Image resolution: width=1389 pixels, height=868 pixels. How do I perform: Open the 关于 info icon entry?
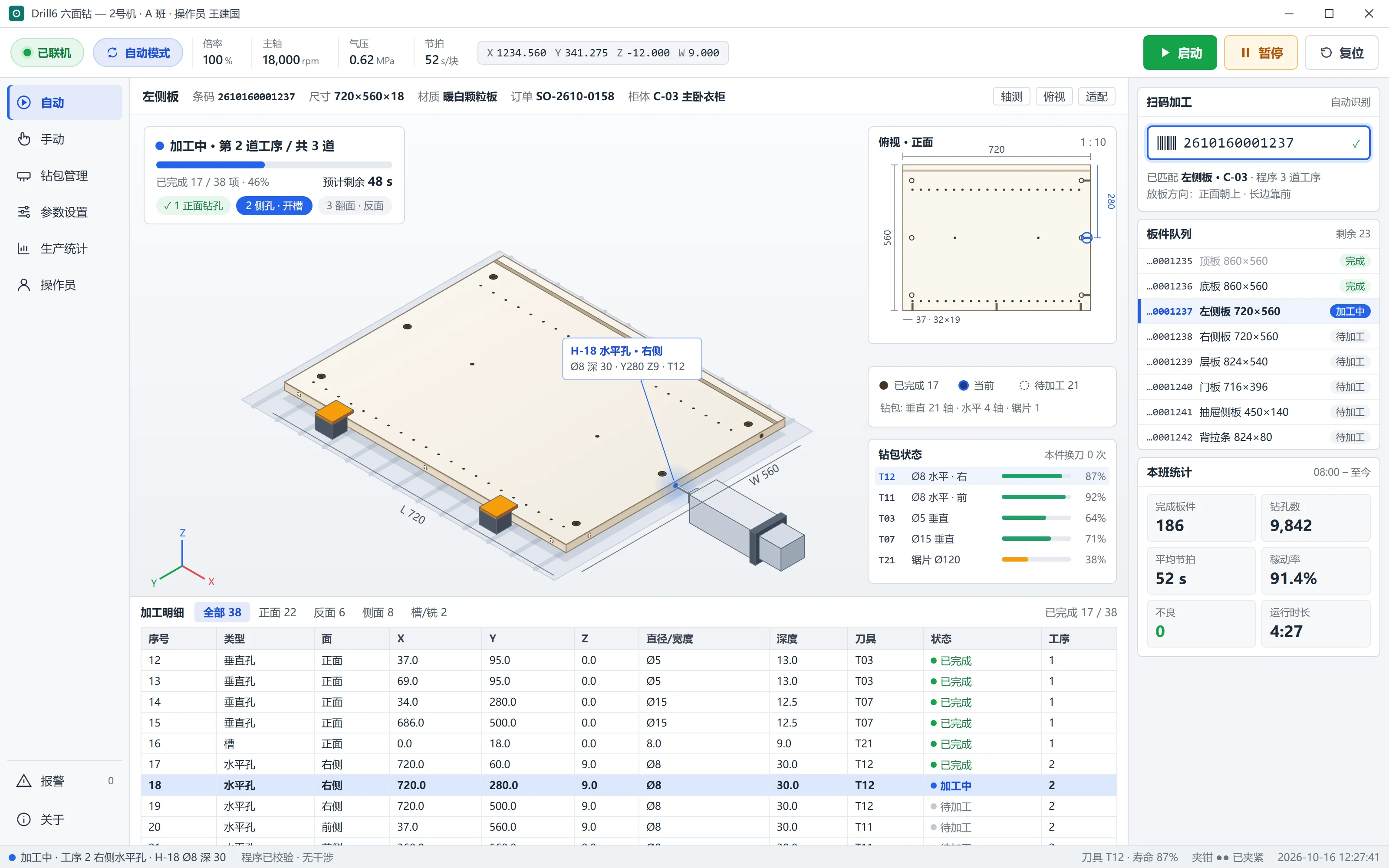coord(65,819)
